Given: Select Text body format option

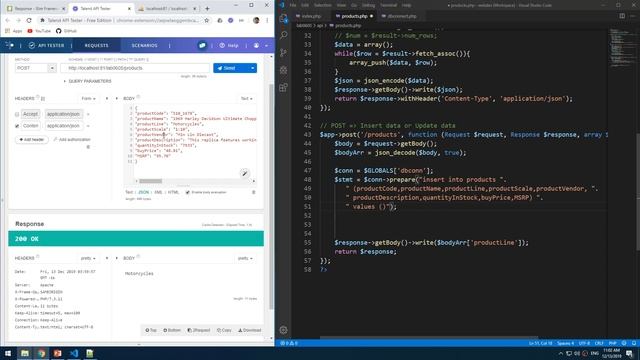Looking at the screenshot, I should pyautogui.click(x=129, y=192).
